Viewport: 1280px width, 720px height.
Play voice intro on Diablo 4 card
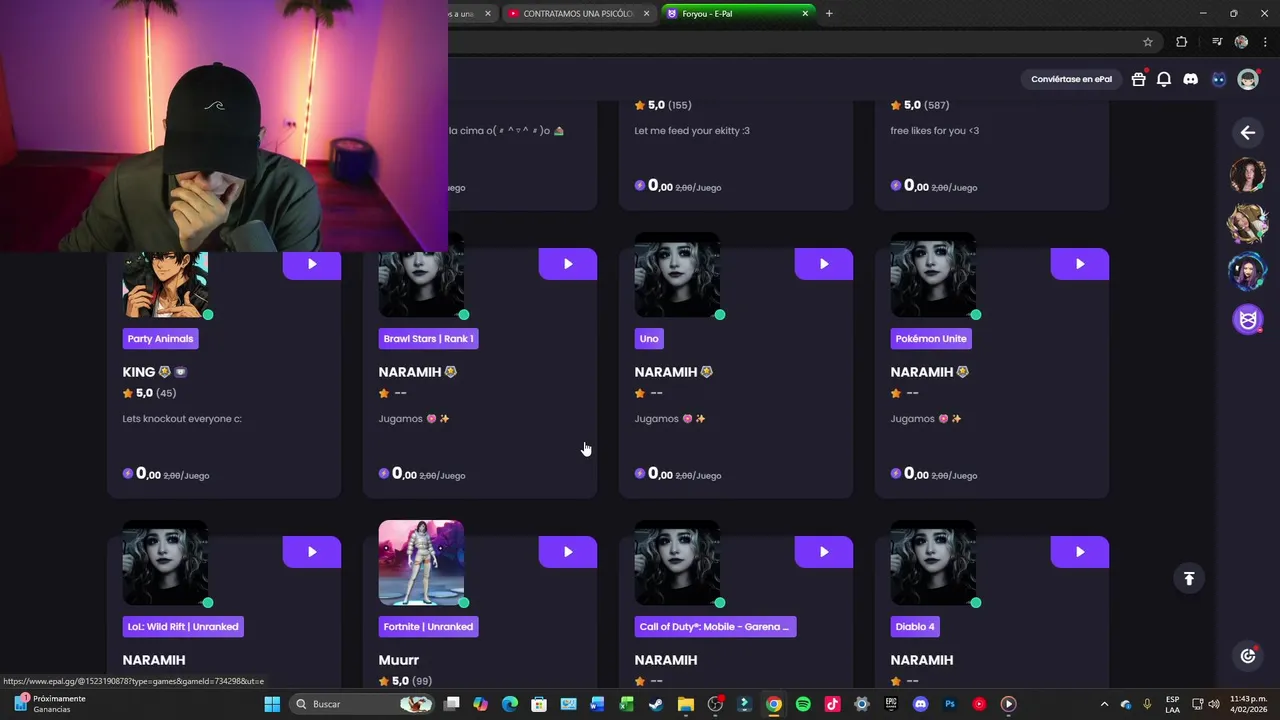(1080, 552)
